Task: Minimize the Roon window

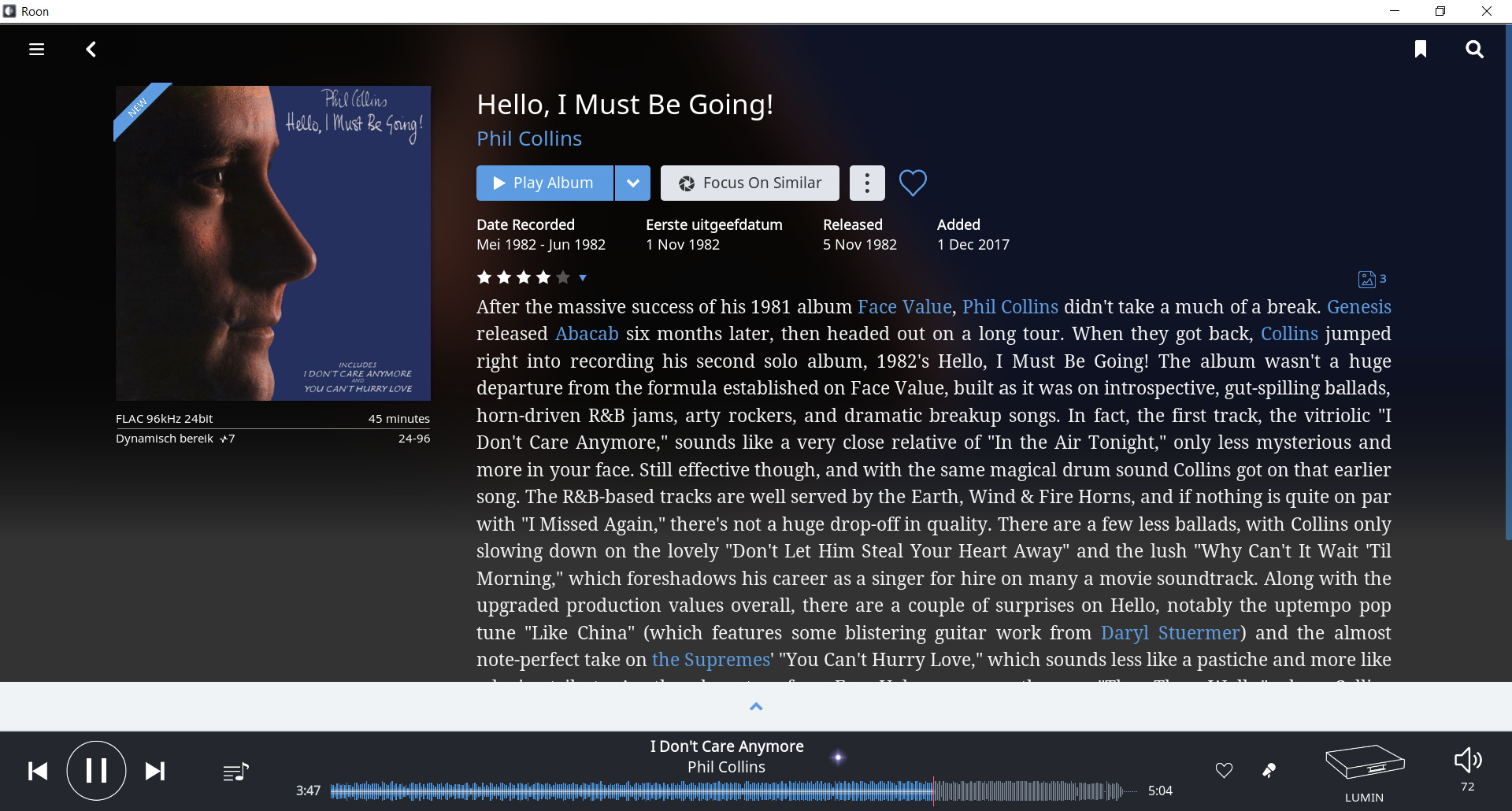Action: 1395,11
